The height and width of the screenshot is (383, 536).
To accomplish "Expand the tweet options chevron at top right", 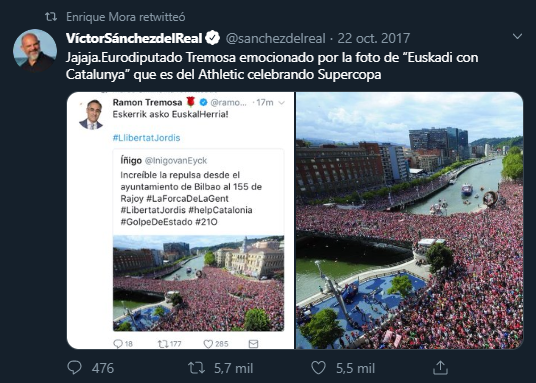I will pos(517,36).
